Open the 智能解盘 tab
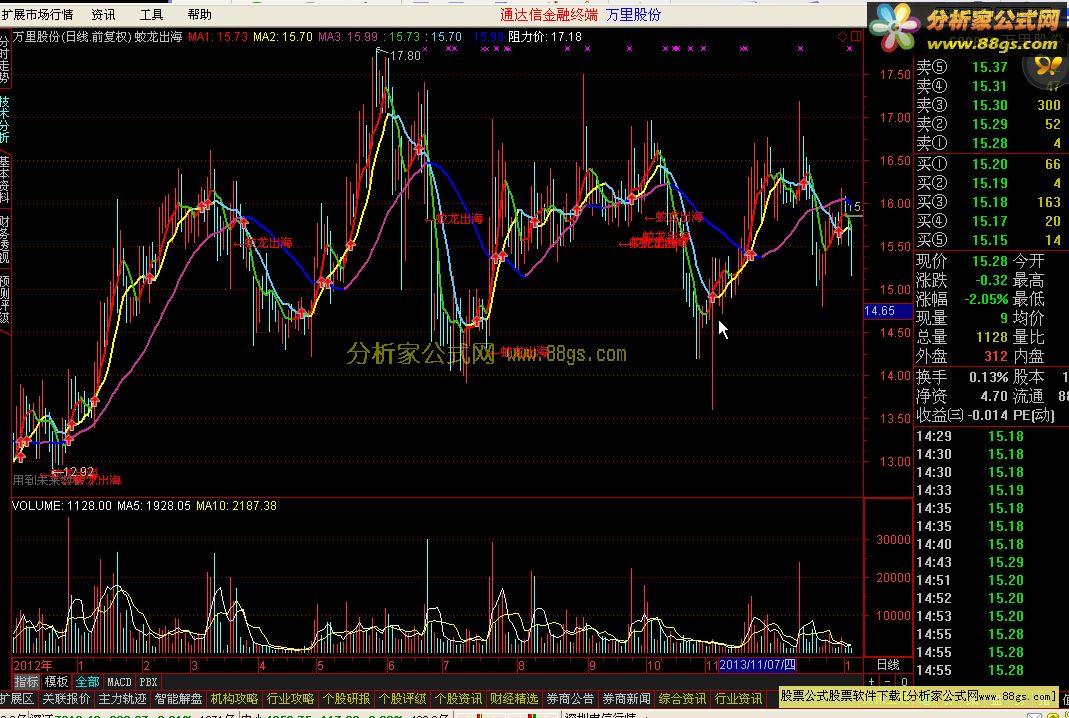Viewport: 1069px width, 718px height. pyautogui.click(x=178, y=698)
